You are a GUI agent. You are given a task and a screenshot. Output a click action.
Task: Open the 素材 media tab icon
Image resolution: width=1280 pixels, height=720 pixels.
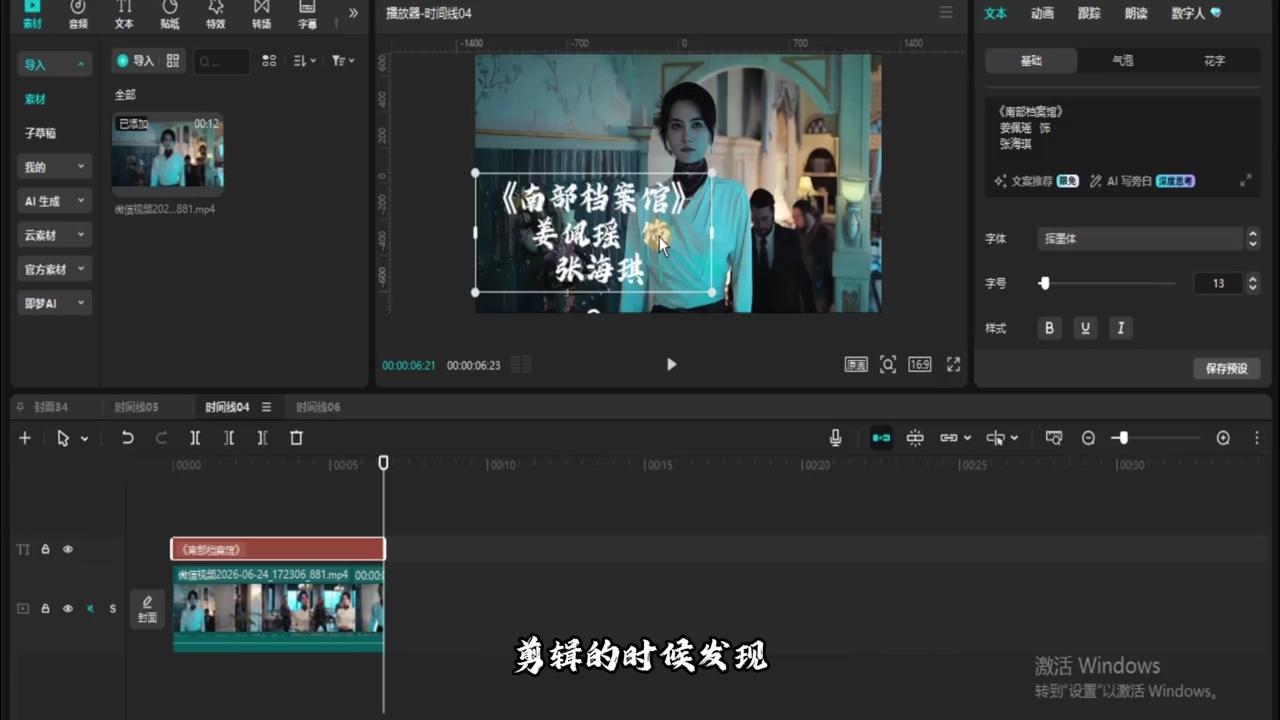coord(32,14)
